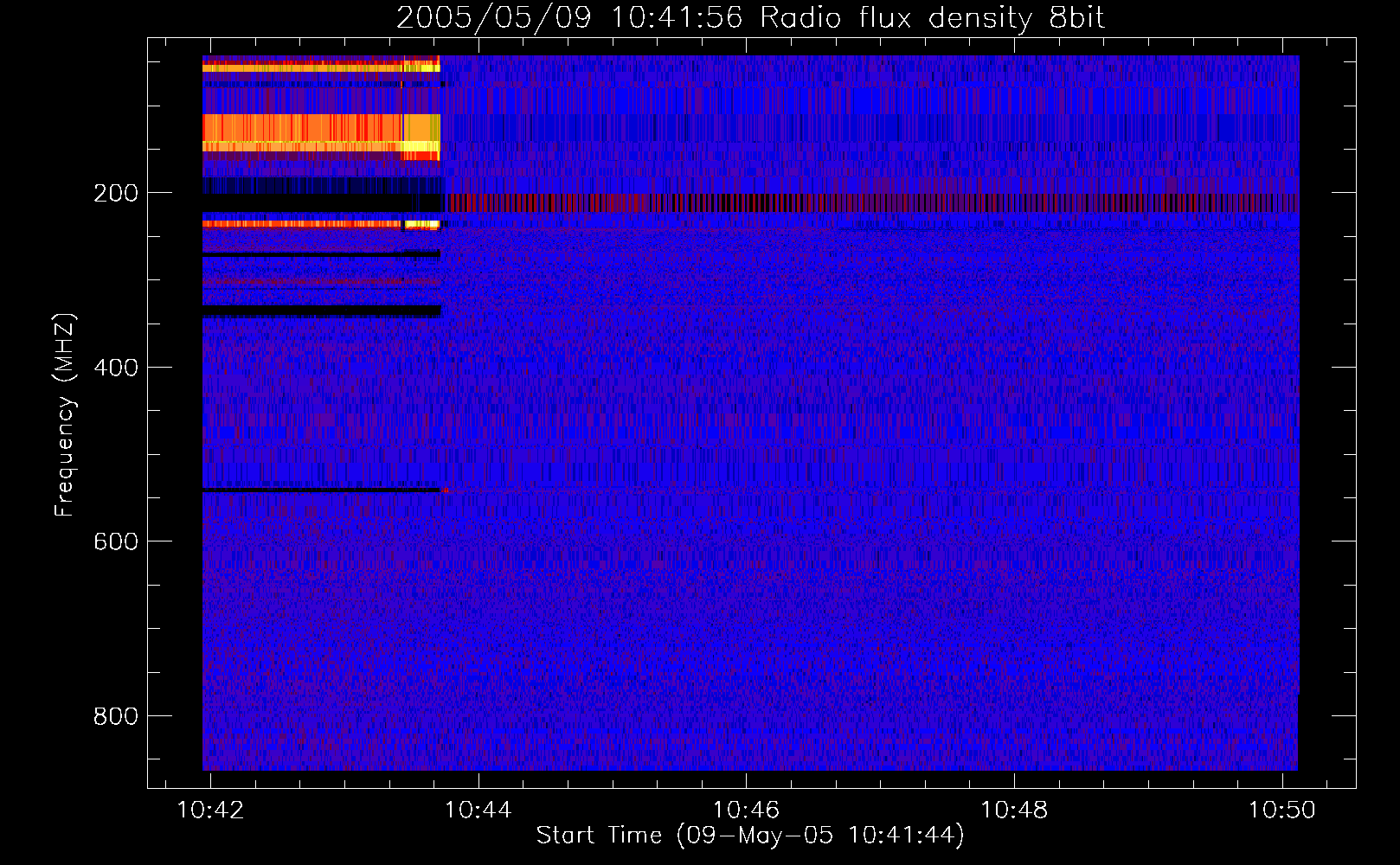Click the broad orange burst band below 200 MHz
Viewport: 1400px width, 865px height.
(x=321, y=133)
